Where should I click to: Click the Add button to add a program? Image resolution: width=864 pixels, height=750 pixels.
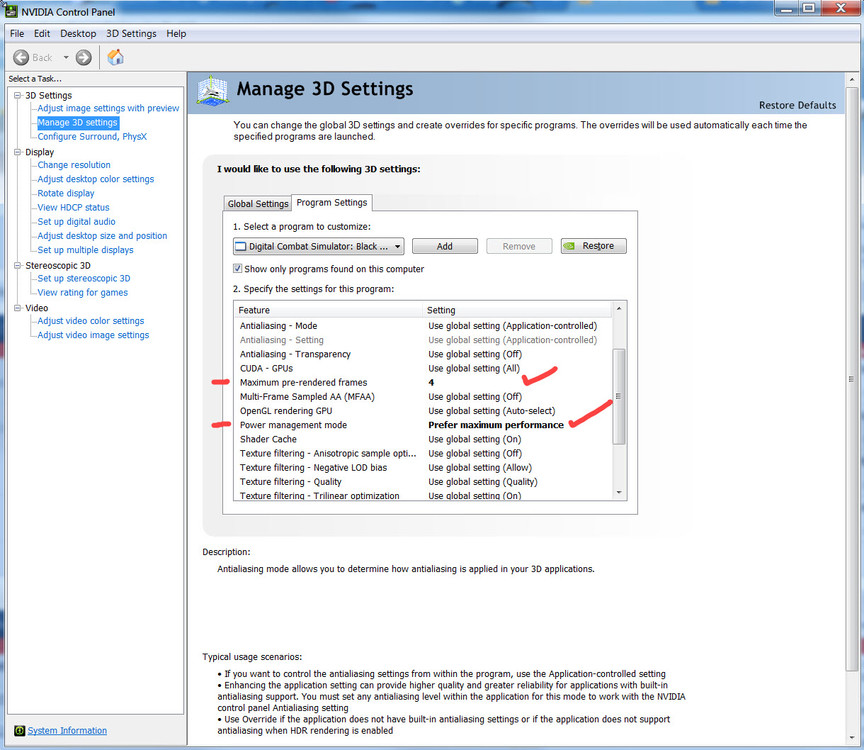[x=444, y=245]
